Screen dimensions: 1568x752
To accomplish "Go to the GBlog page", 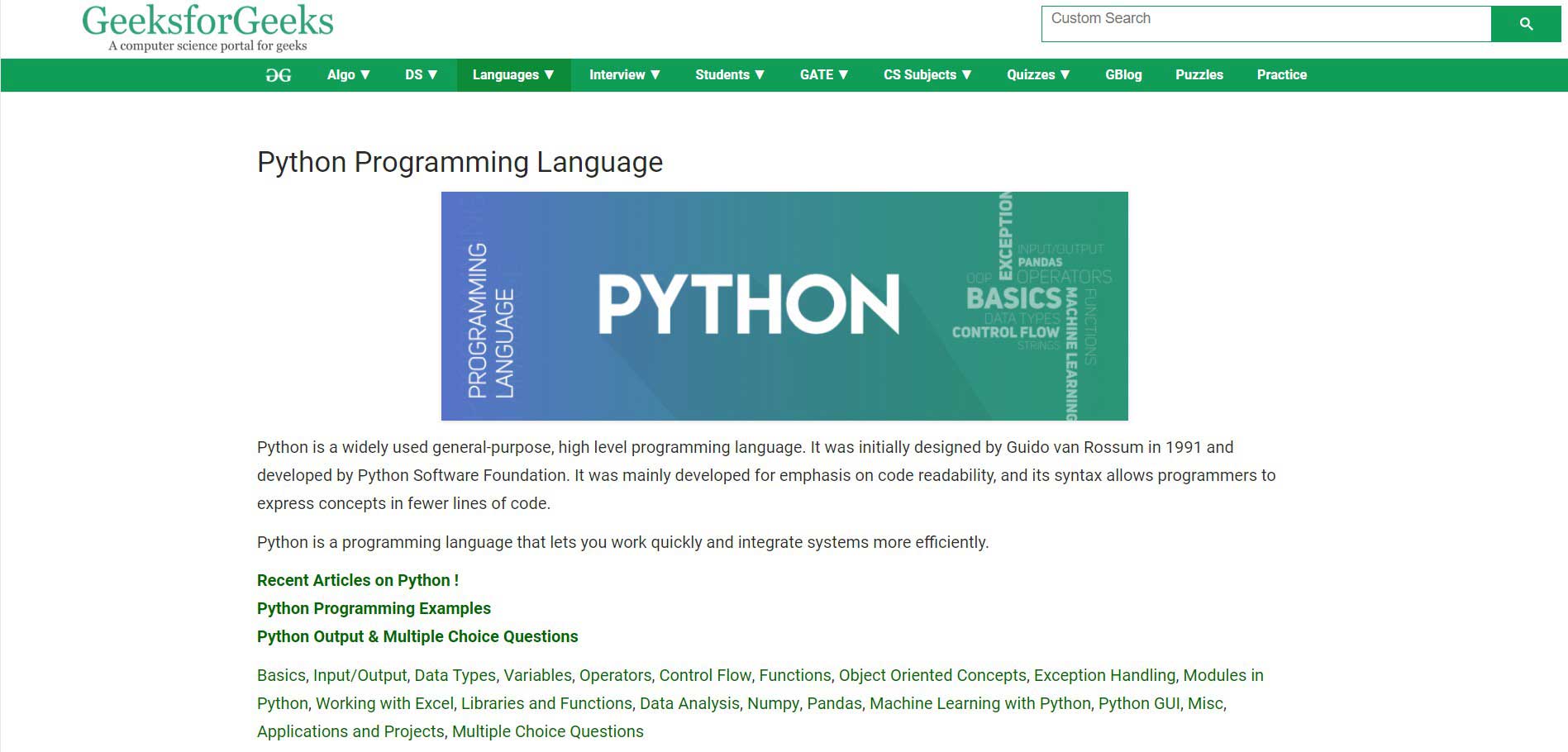I will [1123, 75].
